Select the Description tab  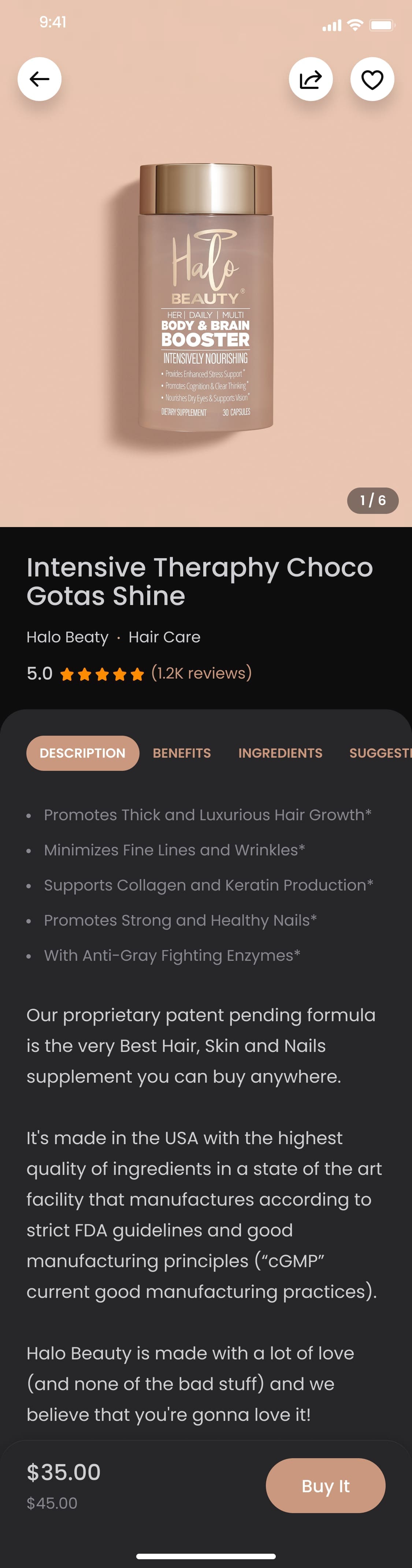tap(83, 753)
